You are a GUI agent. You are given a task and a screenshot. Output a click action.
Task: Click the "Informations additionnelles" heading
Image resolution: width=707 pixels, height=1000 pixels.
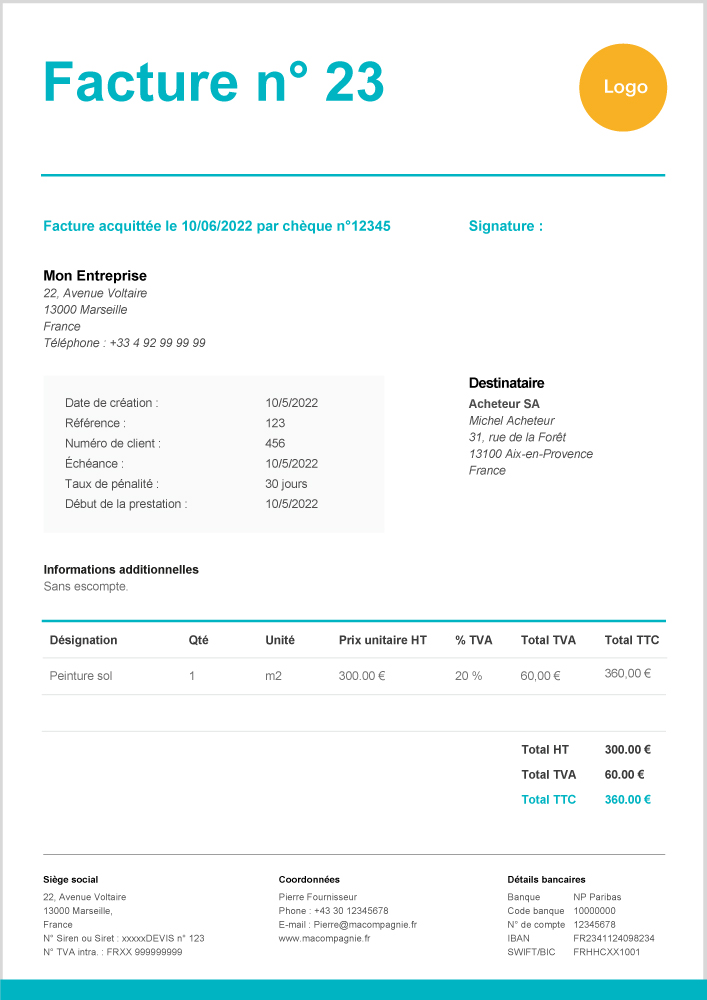coord(121,570)
